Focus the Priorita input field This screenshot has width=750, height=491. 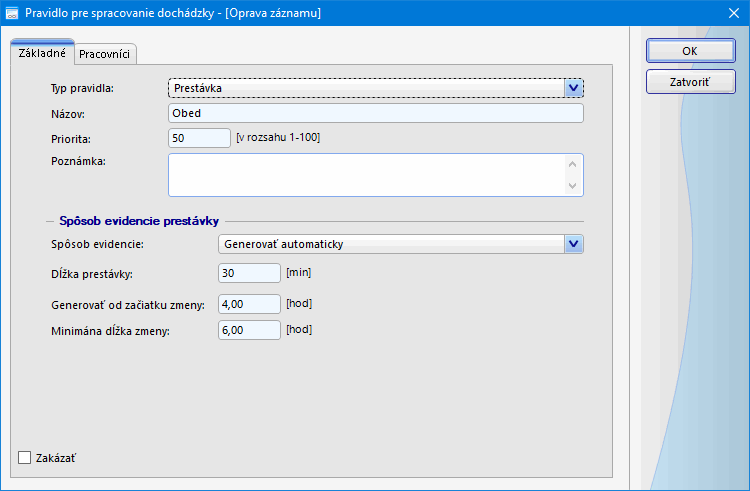[x=199, y=137]
